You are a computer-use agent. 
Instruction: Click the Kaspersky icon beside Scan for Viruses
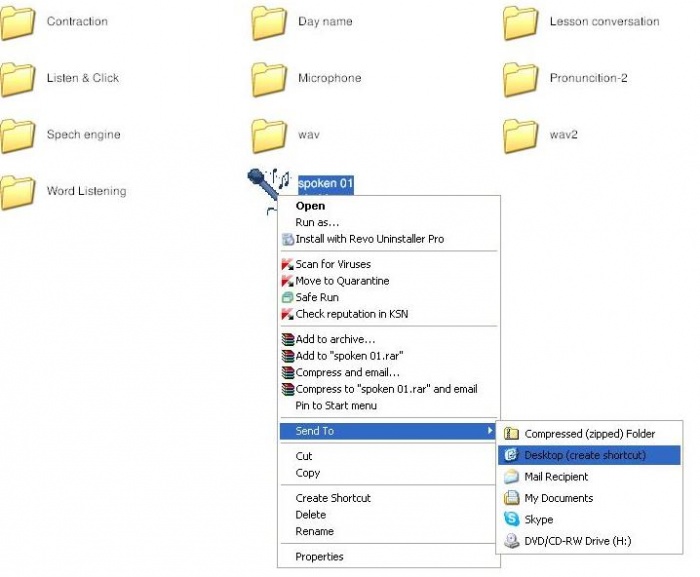click(288, 264)
